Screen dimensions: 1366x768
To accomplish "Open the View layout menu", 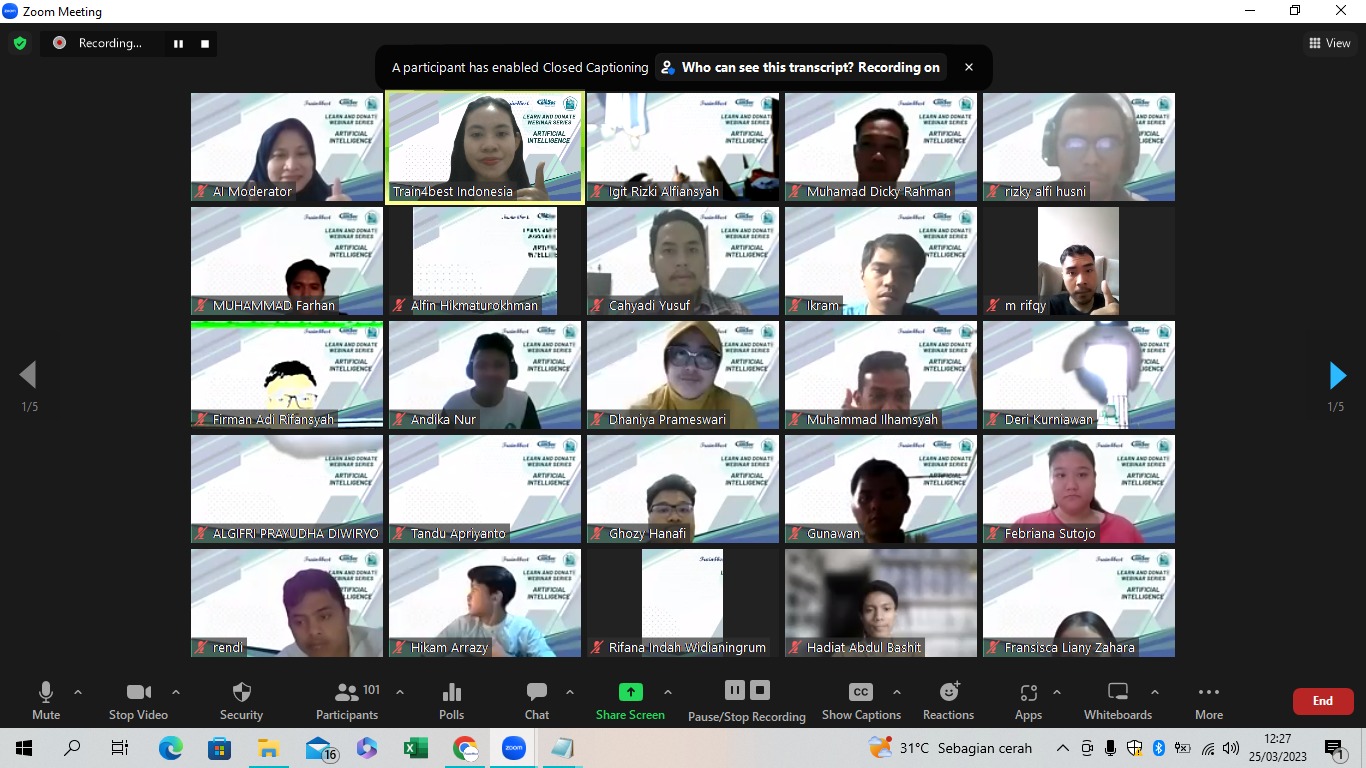I will pyautogui.click(x=1329, y=43).
